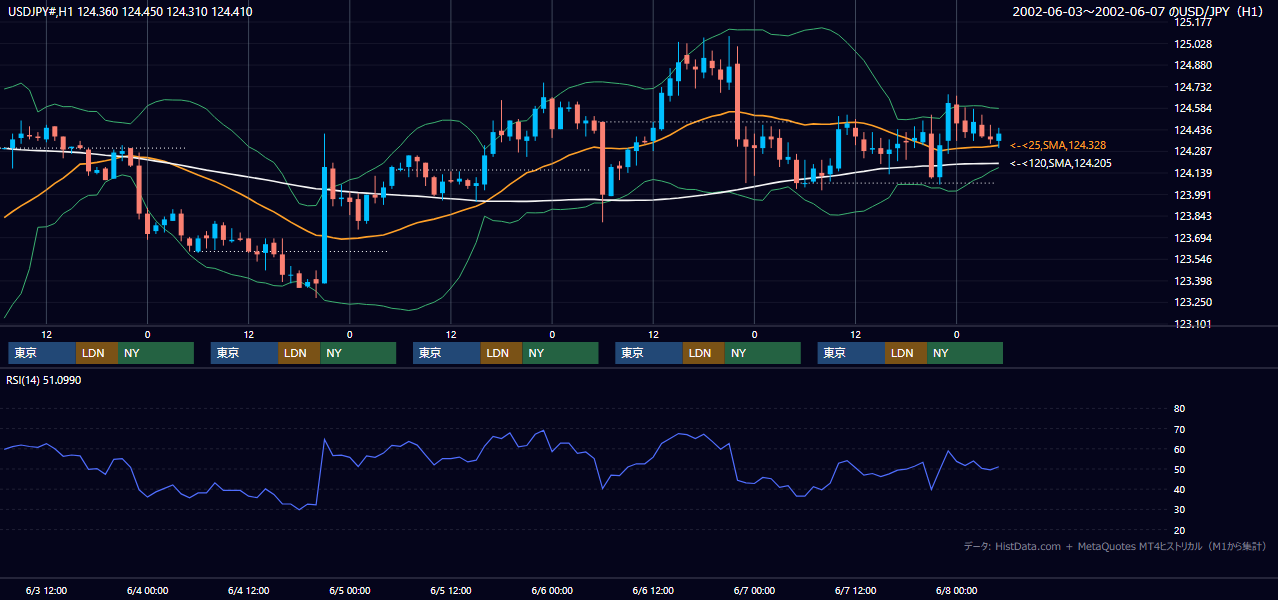Click RSI scale value 80
1278x600 pixels.
[1179, 409]
